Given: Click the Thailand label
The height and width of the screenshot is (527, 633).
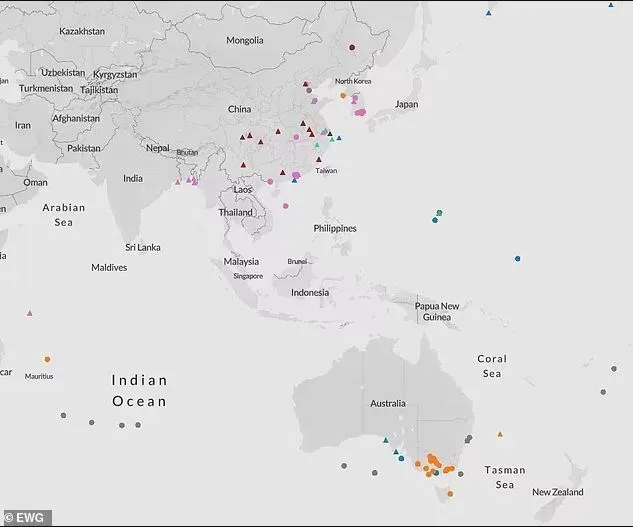Looking at the screenshot, I should pos(235,212).
